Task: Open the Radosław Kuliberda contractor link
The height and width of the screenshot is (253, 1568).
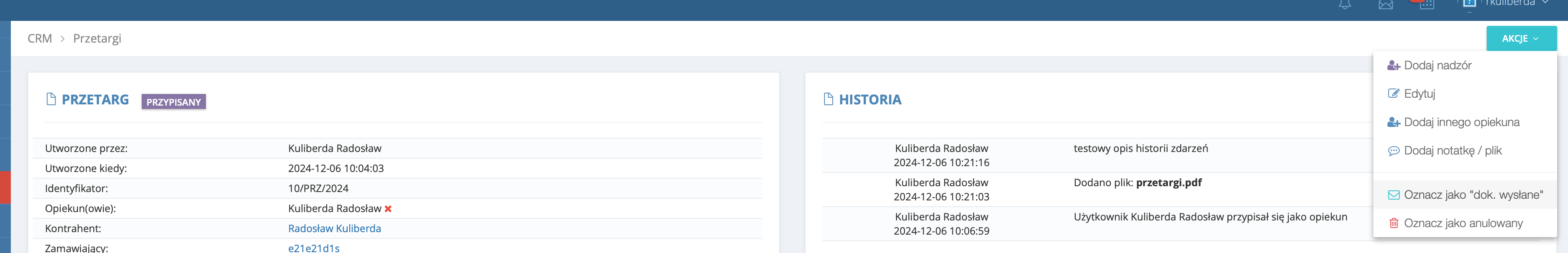Action: (334, 229)
